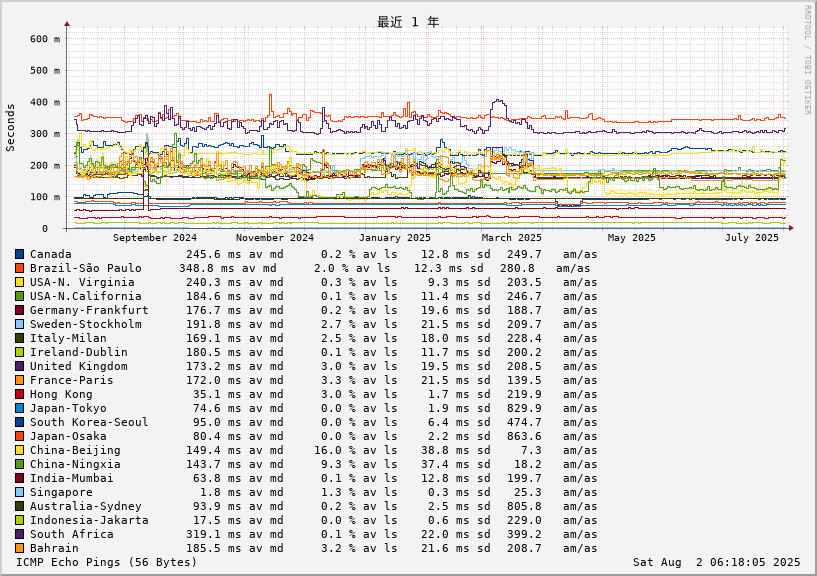Select Hong Kong's "35.1 ms" median value
This screenshot has height=576, width=817.
217,395
